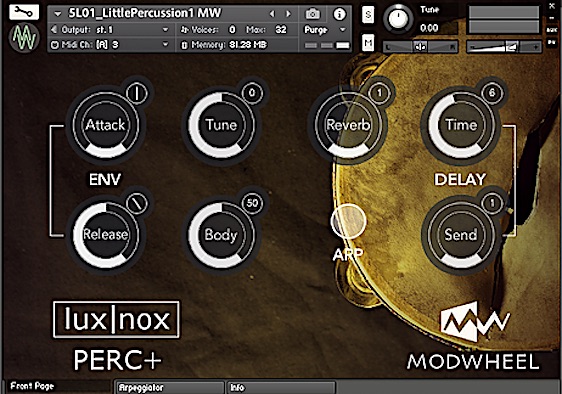Screen dimensions: 562x394
Task: Switch to the Info tab
Action: [x=281, y=388]
